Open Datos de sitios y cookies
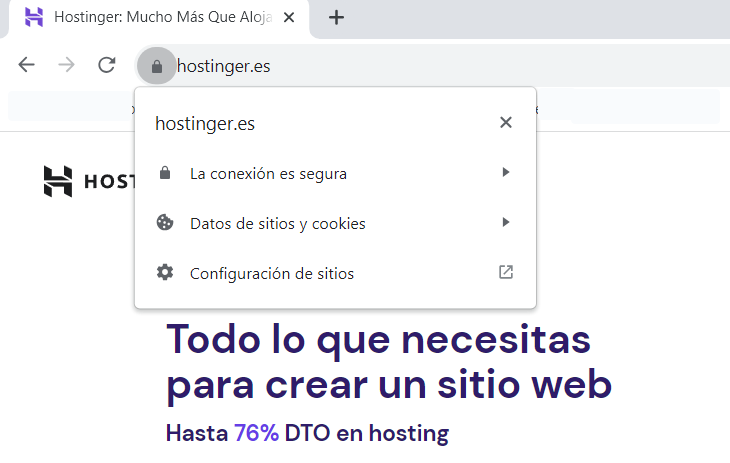730x463 pixels. [335, 223]
